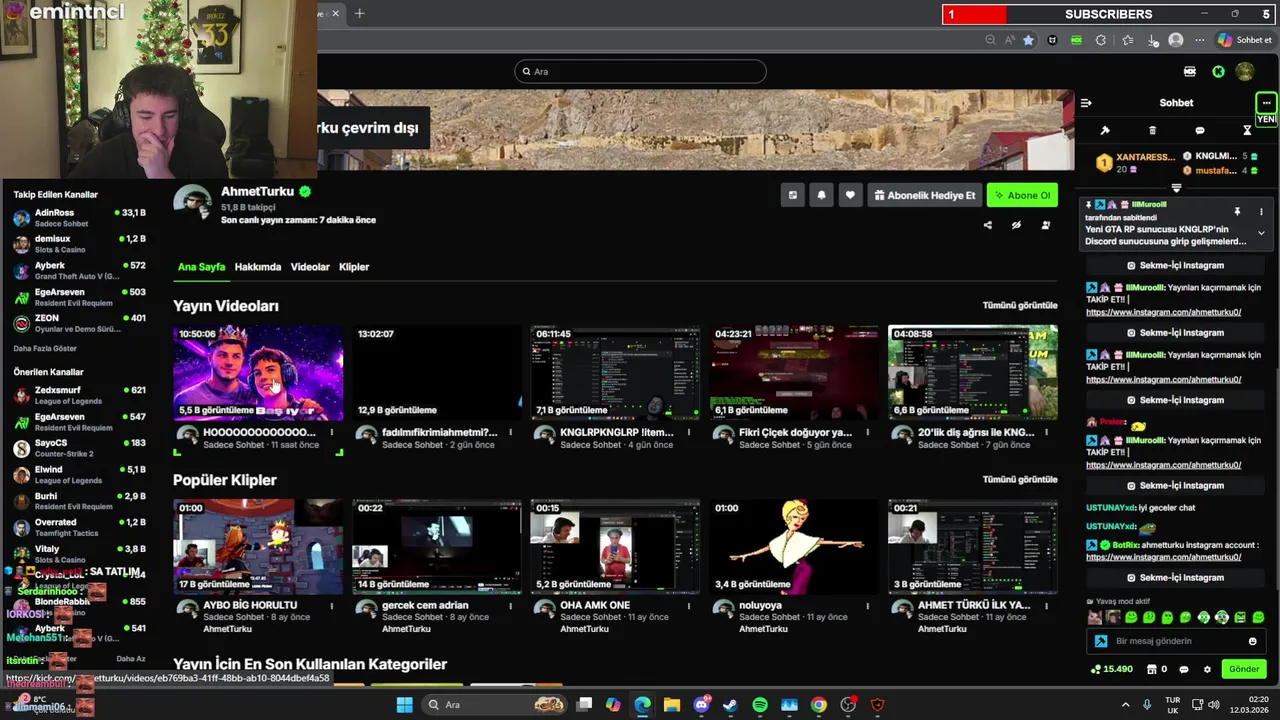1280x720 pixels.
Task: Open the noluyoya clip thumbnail
Action: pyautogui.click(x=794, y=546)
